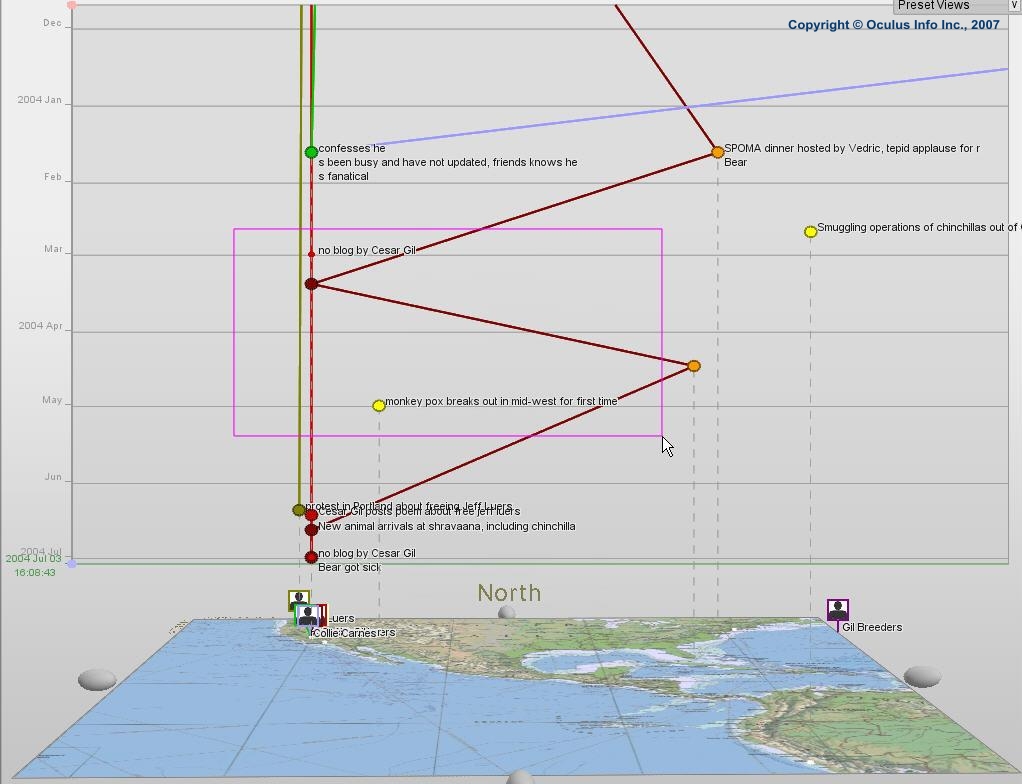The width and height of the screenshot is (1022, 784).
Task: Select the yellow chinchilla smuggling event node
Action: point(811,232)
